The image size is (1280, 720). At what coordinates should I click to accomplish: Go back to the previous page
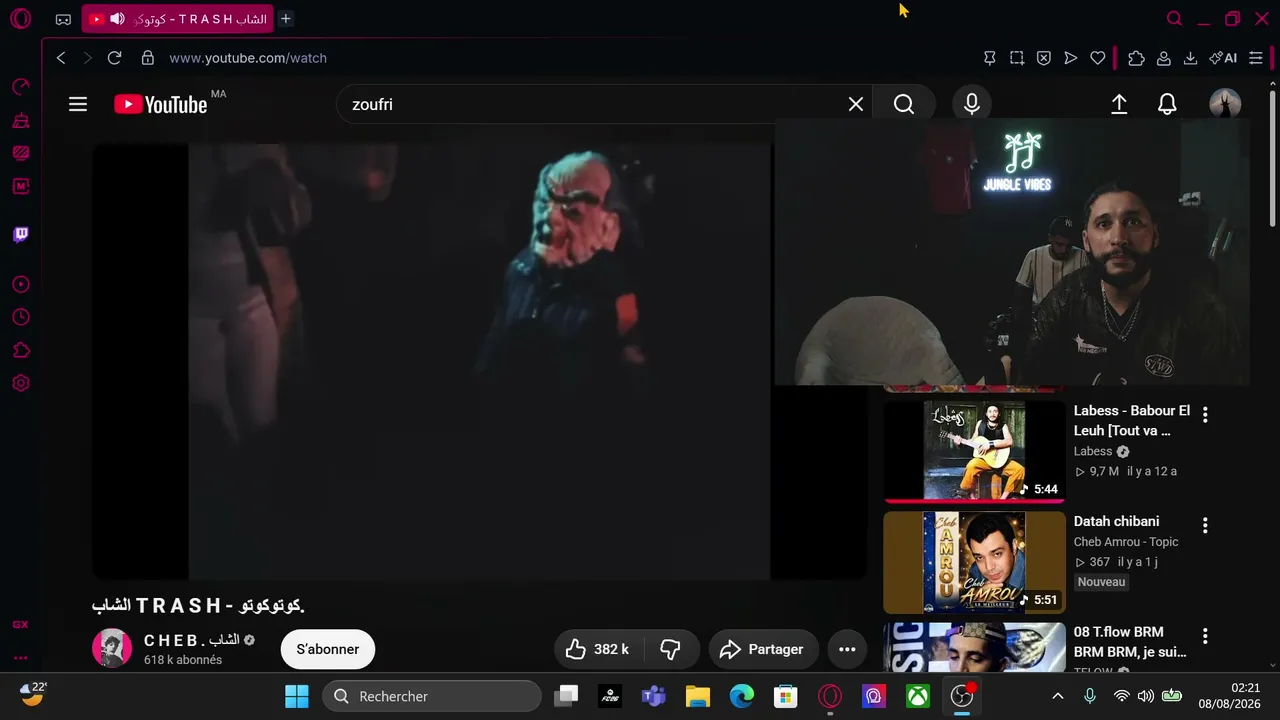click(61, 58)
